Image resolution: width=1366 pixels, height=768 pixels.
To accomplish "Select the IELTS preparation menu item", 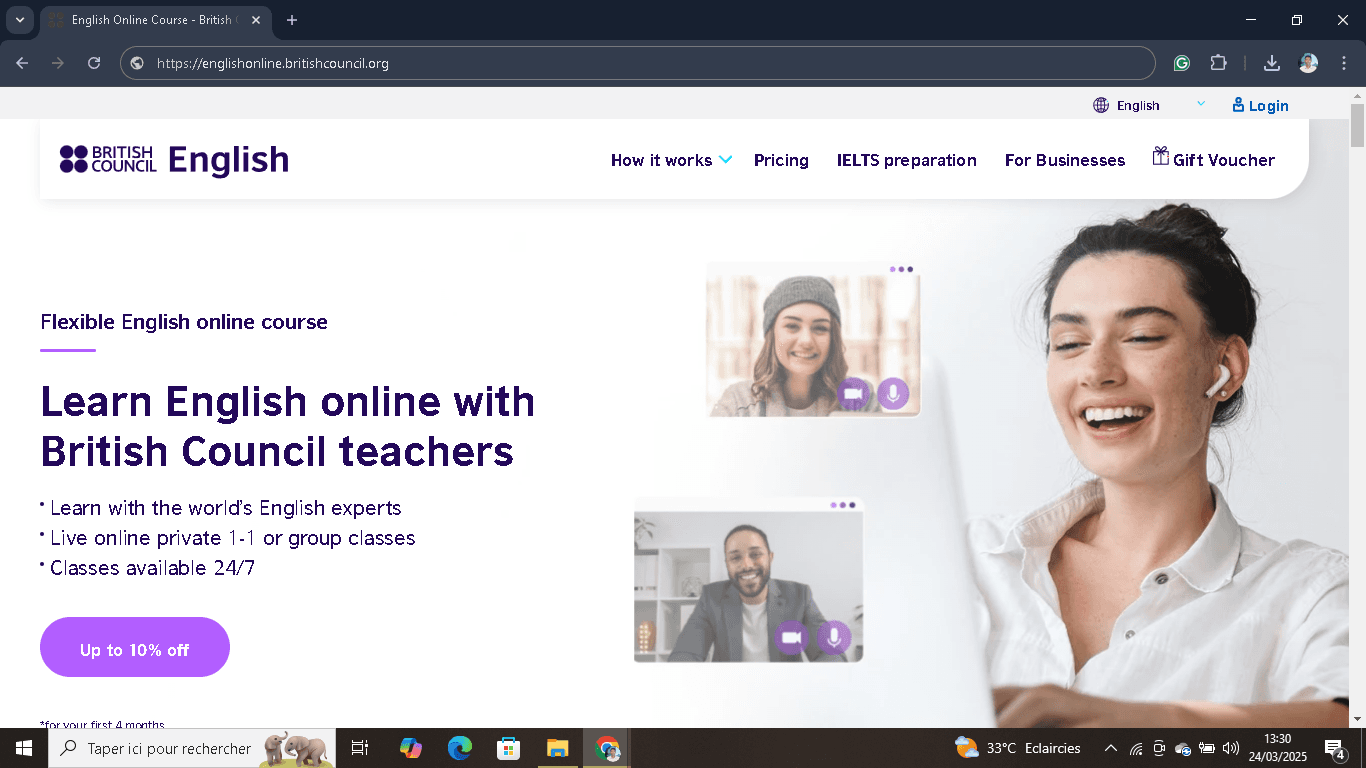I will pyautogui.click(x=906, y=160).
